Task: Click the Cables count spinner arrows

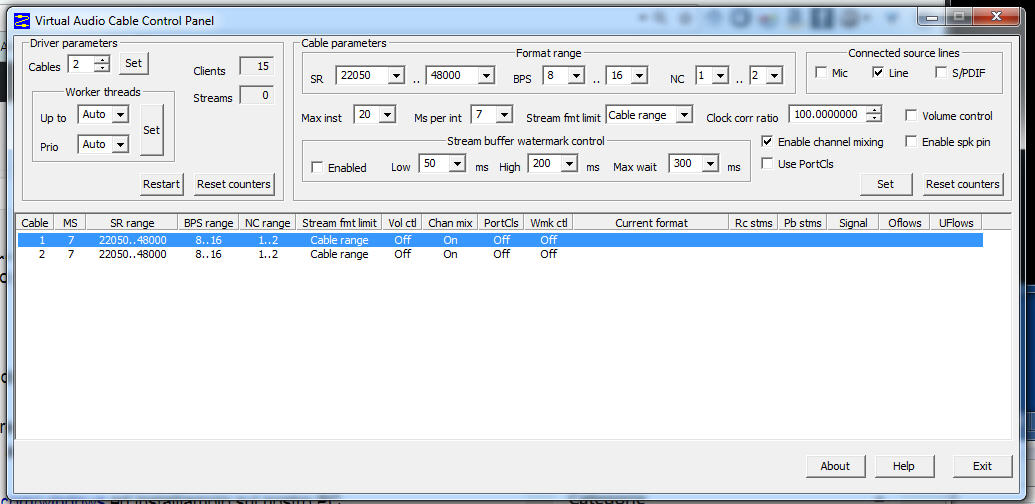Action: pos(102,64)
